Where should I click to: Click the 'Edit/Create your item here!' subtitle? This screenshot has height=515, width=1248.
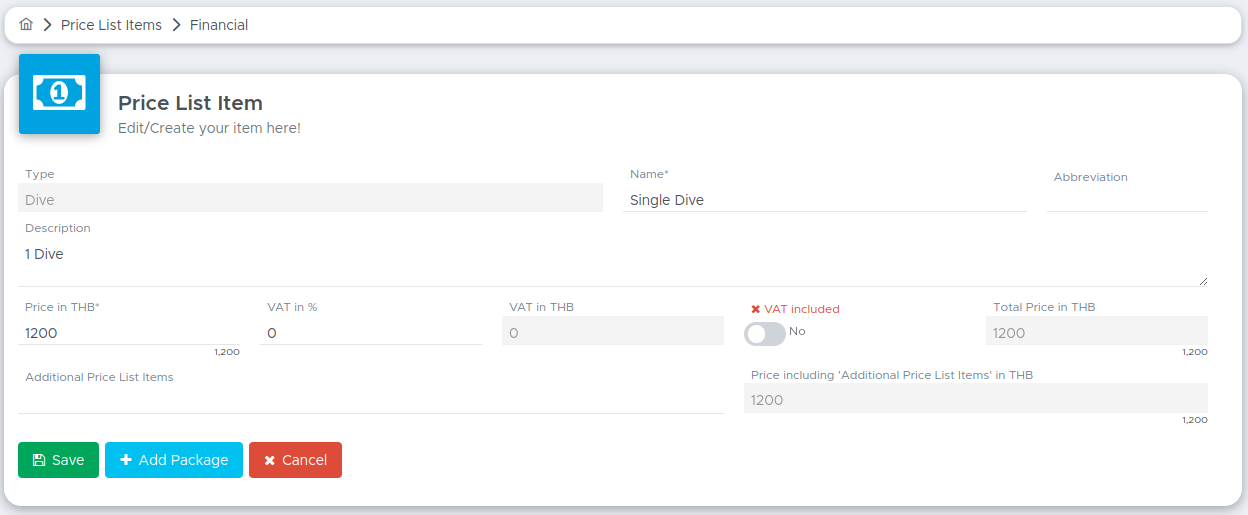coord(209,128)
